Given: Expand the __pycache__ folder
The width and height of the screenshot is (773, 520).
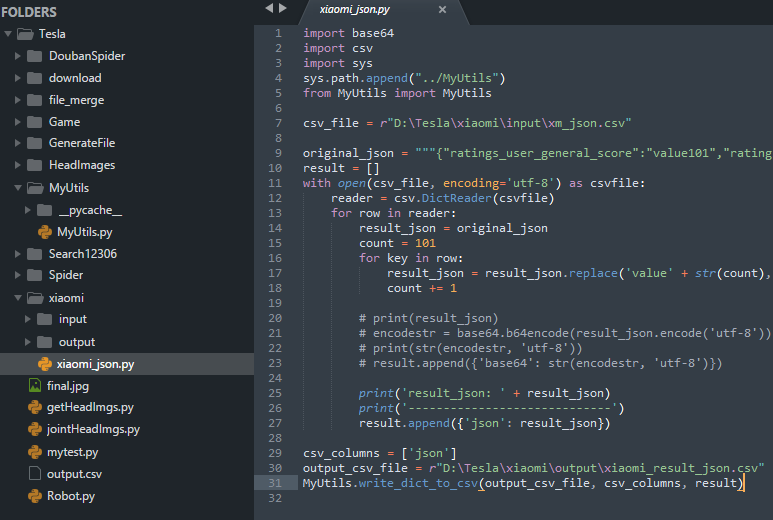Looking at the screenshot, I should 27,210.
